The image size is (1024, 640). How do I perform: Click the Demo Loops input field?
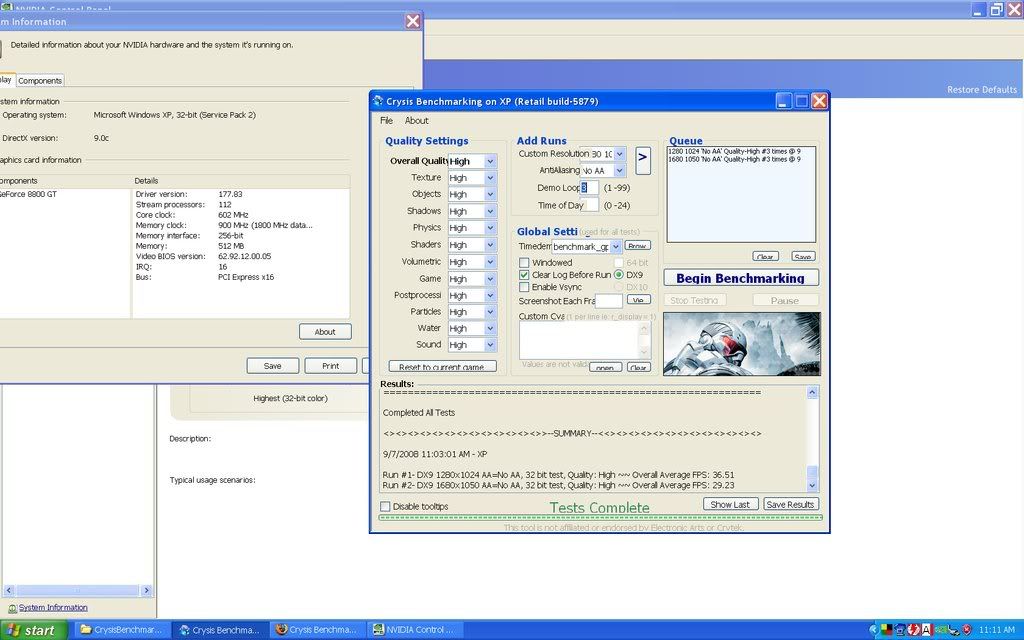[x=589, y=187]
